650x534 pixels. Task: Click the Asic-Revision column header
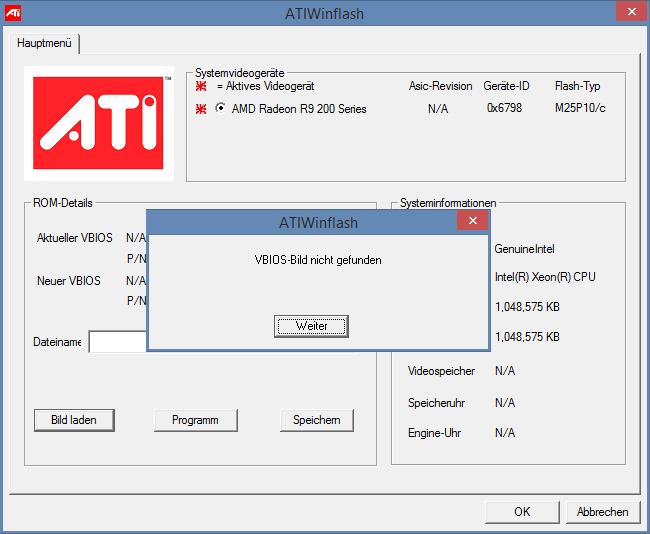(x=440, y=86)
